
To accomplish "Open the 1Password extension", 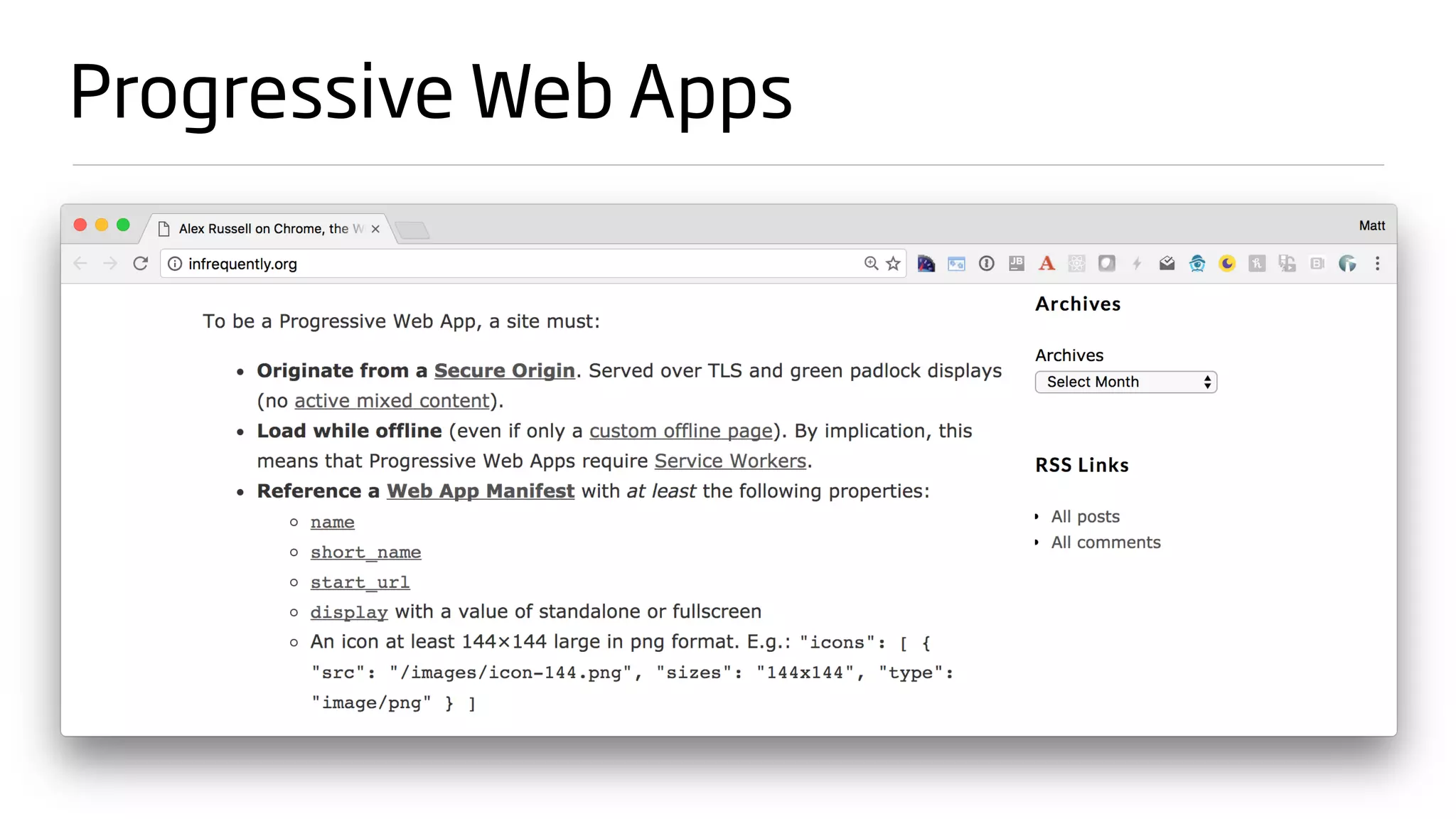I will tap(986, 264).
